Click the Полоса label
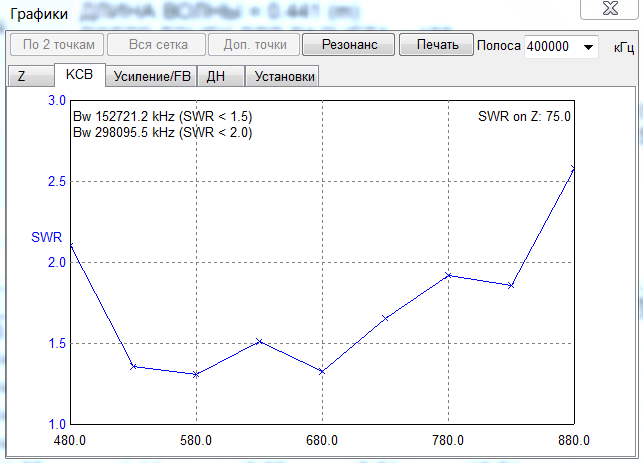Image resolution: width=643 pixels, height=463 pixels. [499, 46]
